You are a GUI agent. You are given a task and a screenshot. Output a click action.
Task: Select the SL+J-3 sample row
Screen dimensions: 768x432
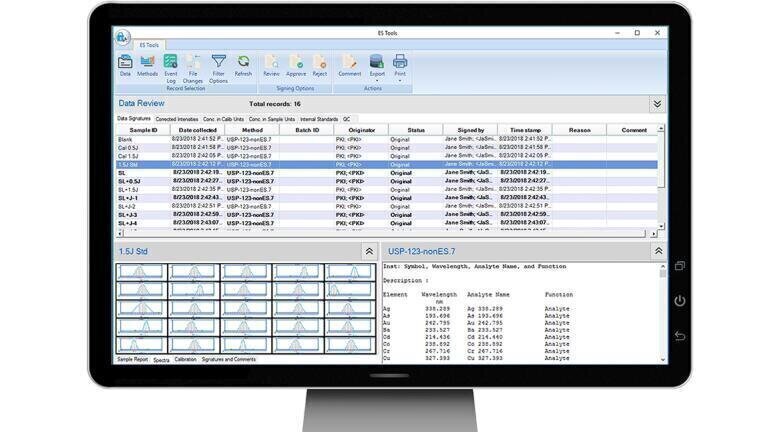coord(386,215)
